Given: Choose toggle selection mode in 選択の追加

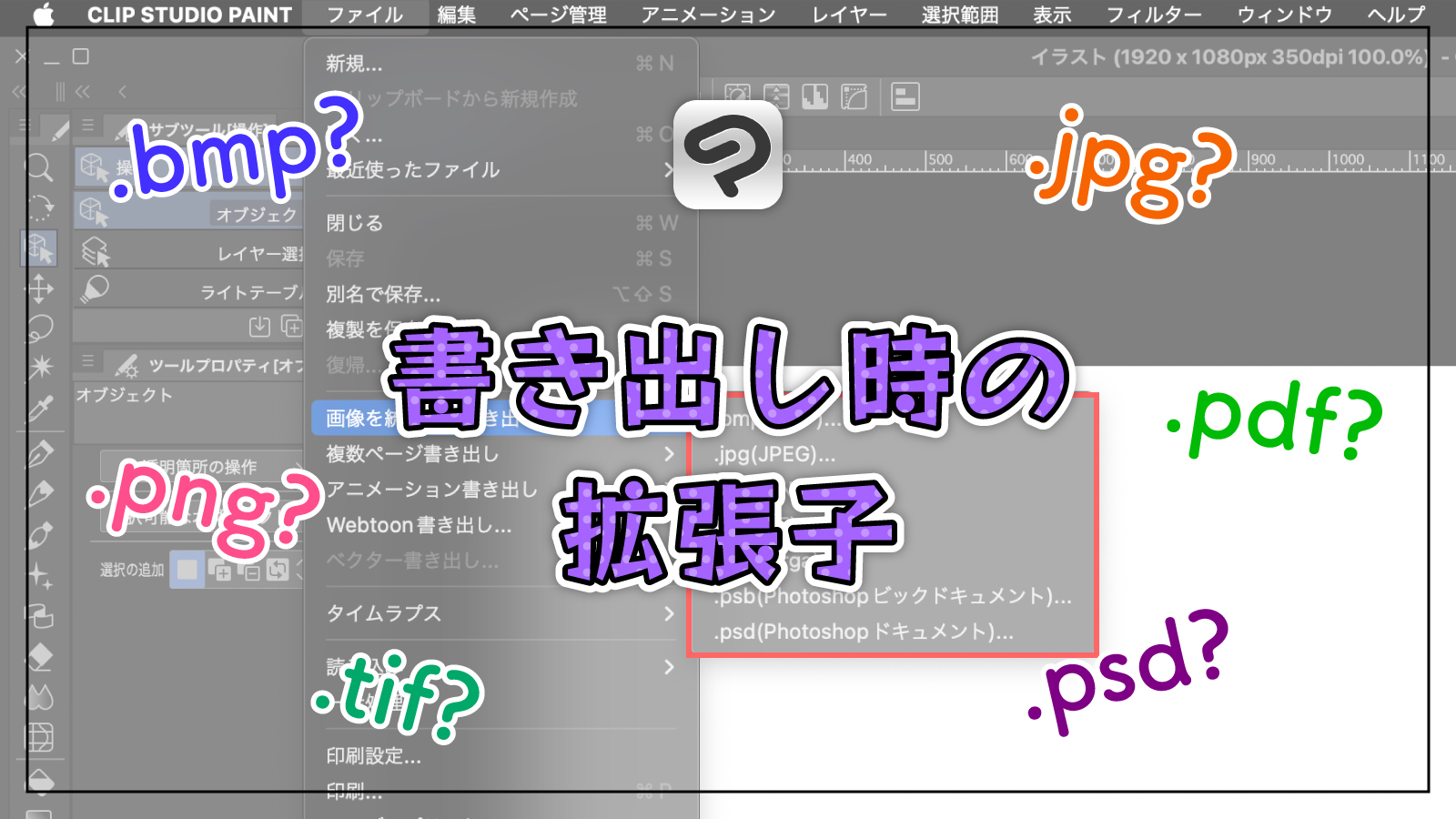Looking at the screenshot, I should point(278,570).
